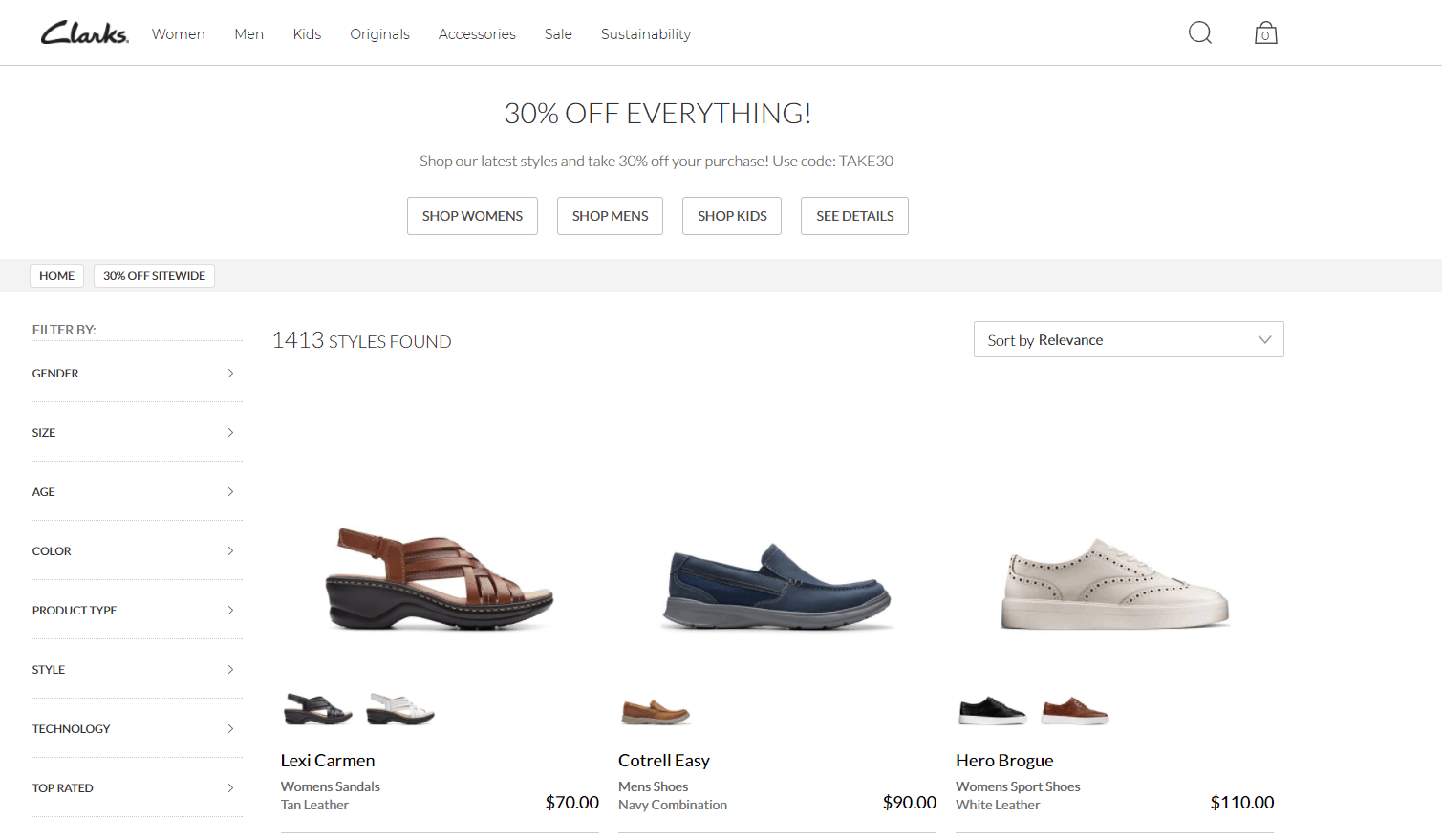Screen dimensions: 1442x840
Task: Select black Lexi Carmen color swatch
Action: pyautogui.click(x=318, y=709)
